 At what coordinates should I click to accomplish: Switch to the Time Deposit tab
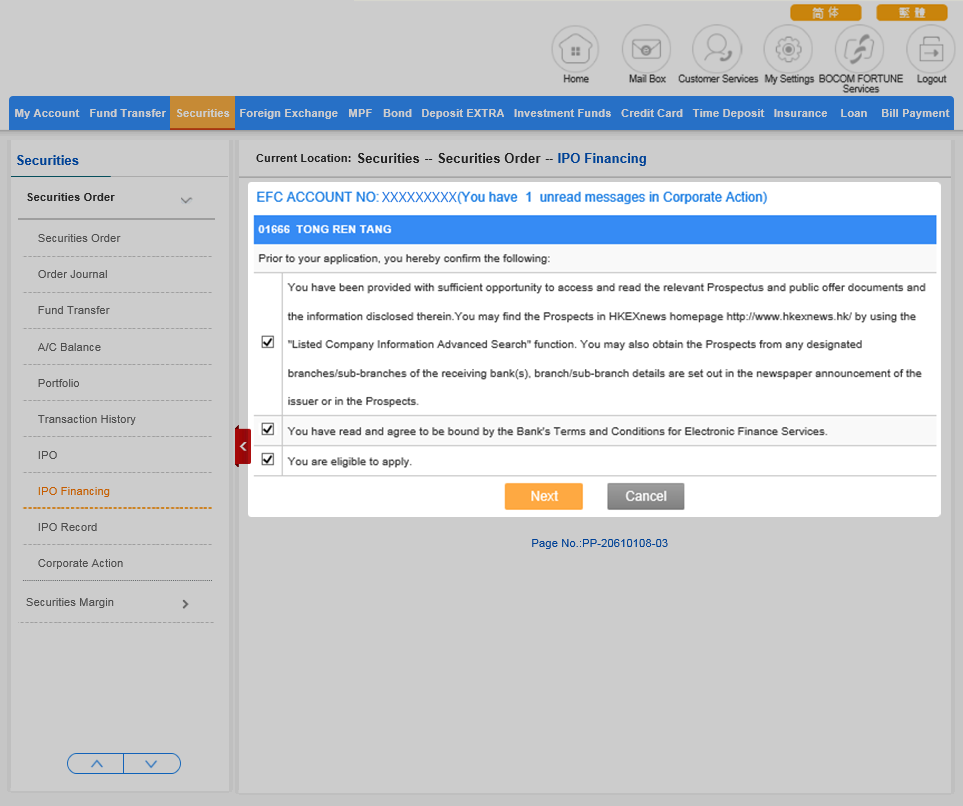[x=728, y=113]
